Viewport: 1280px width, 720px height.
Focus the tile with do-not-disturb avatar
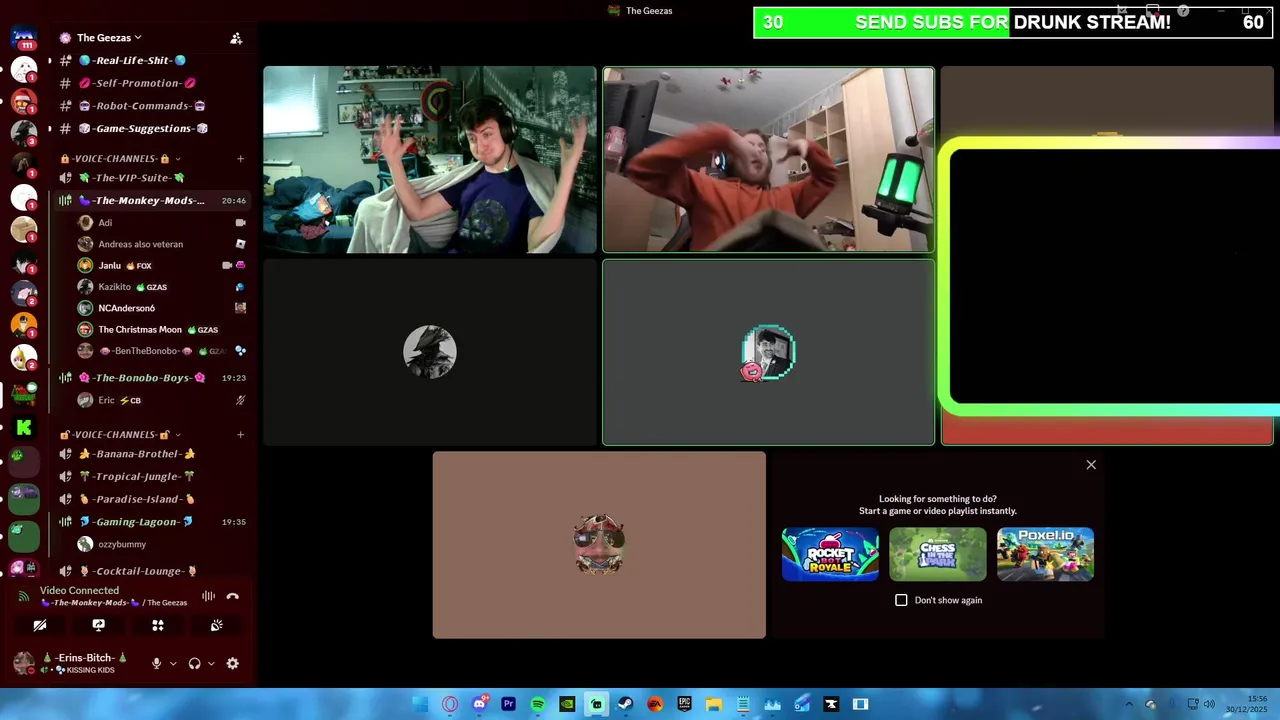(x=768, y=352)
